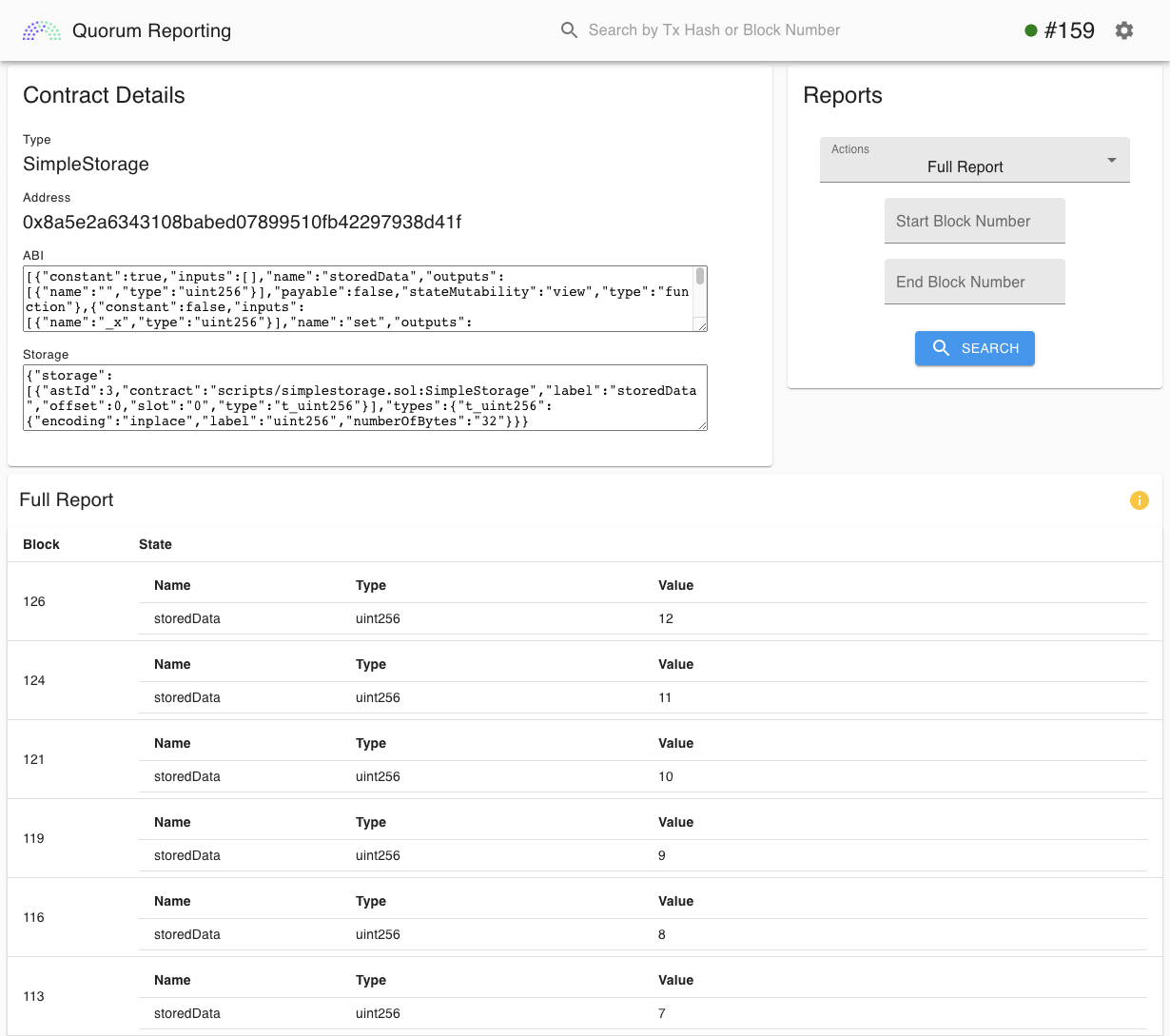The width and height of the screenshot is (1170, 1036).
Task: Click the search magnifier icon in top bar
Action: tap(569, 30)
